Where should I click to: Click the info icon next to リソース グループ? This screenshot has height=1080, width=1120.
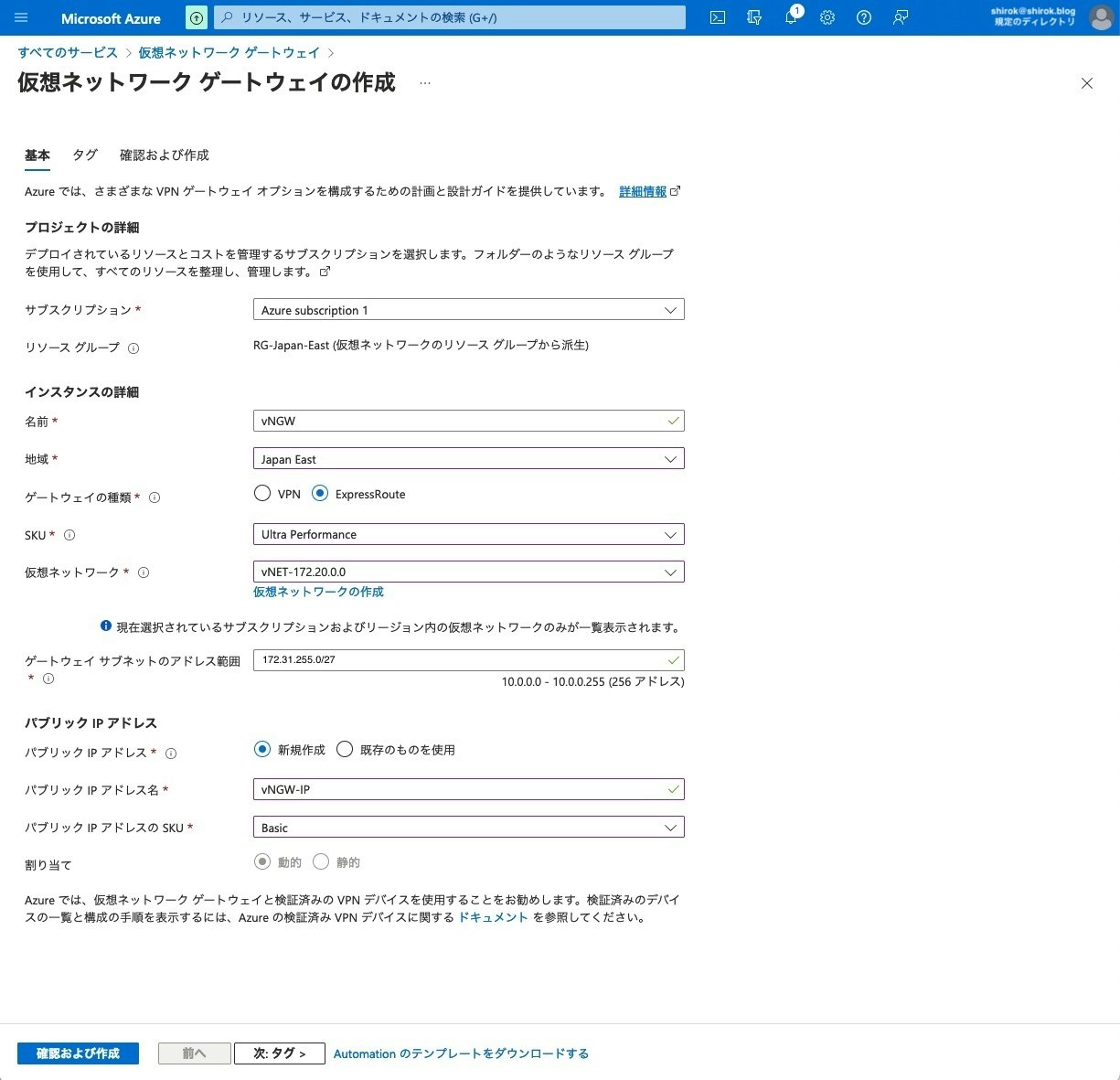[133, 348]
